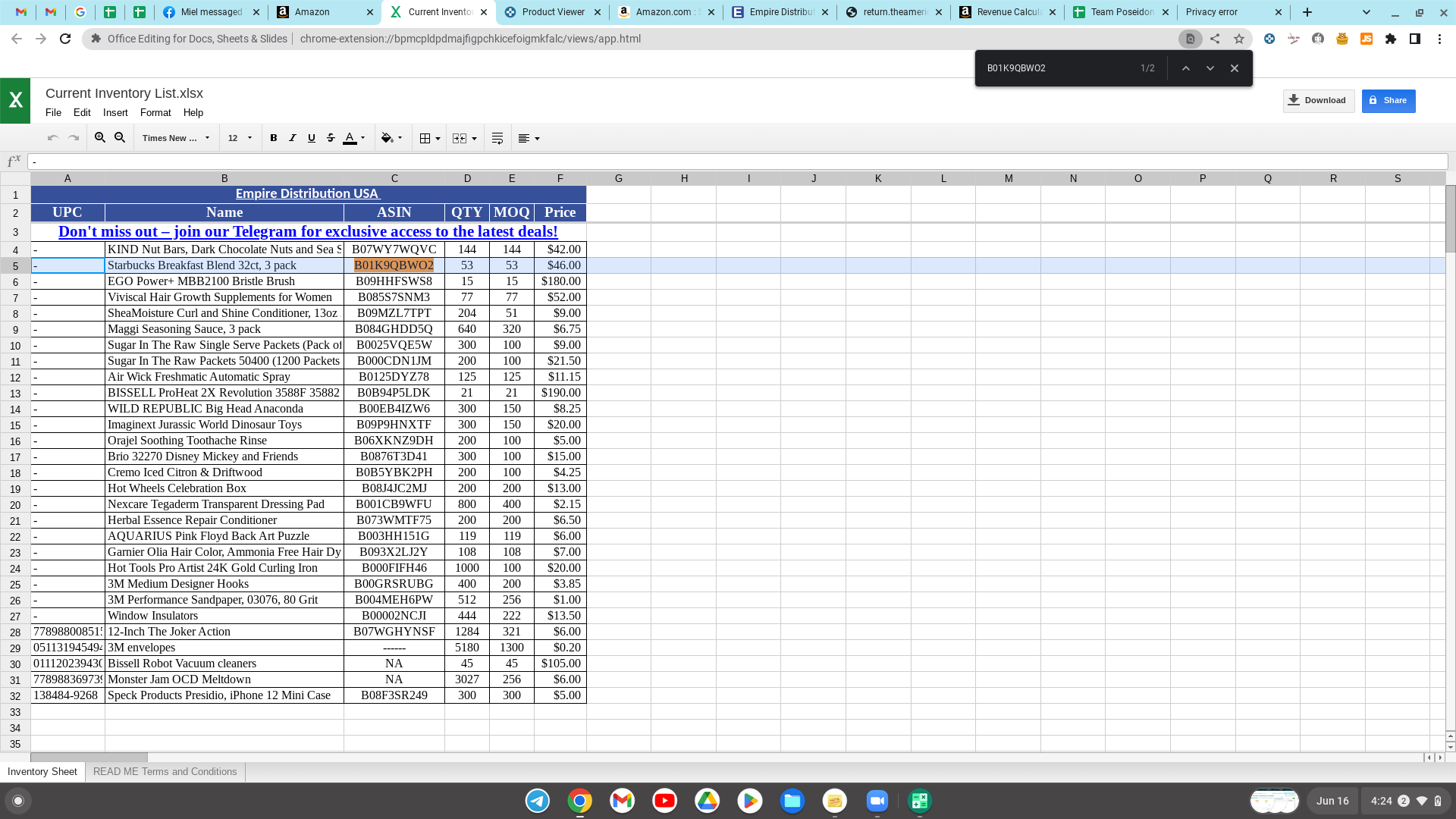Viewport: 1456px width, 819px height.
Task: Switch to the Product Viewer tab
Action: (553, 12)
